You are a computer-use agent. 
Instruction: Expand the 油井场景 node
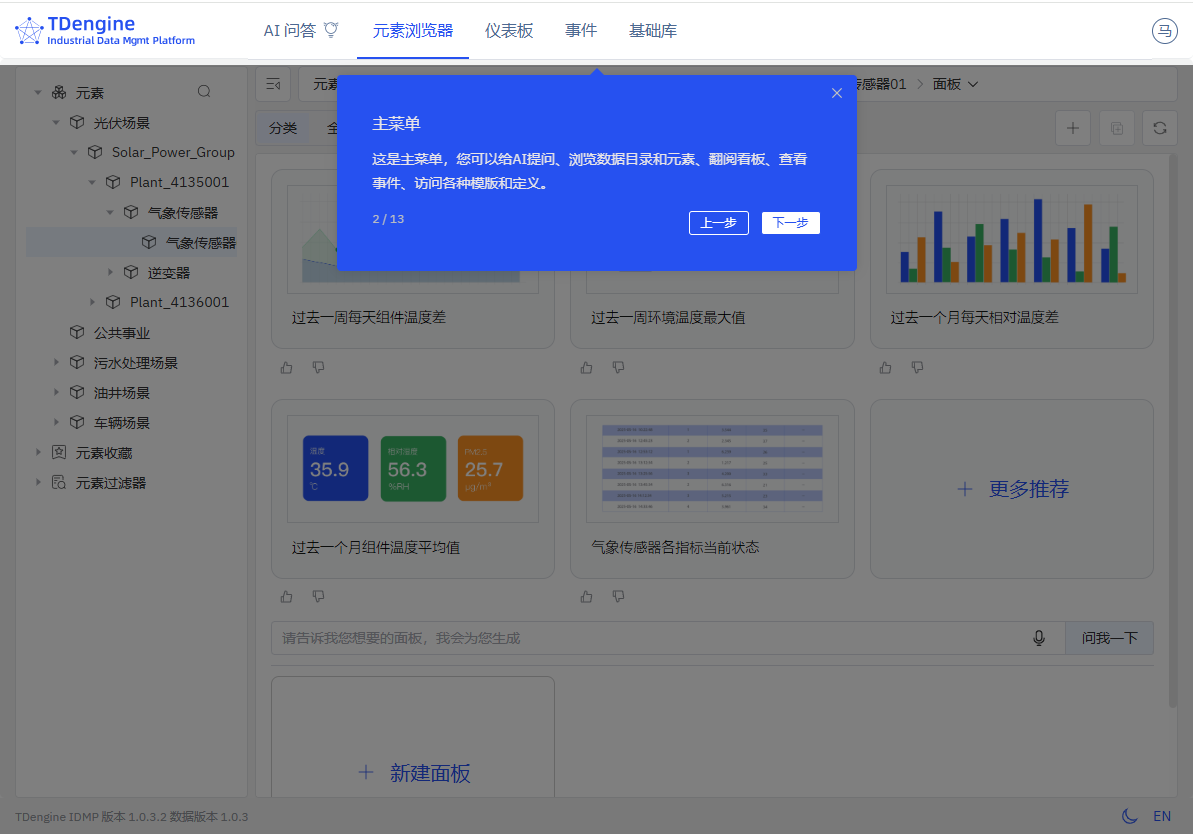(x=56, y=392)
